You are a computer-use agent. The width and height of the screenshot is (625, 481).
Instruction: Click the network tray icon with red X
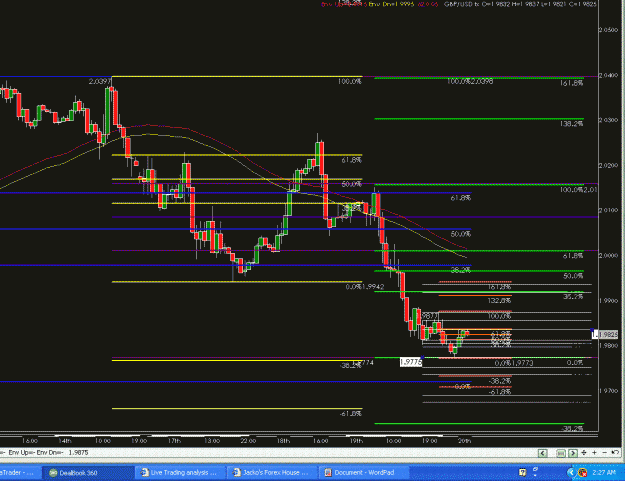582,473
